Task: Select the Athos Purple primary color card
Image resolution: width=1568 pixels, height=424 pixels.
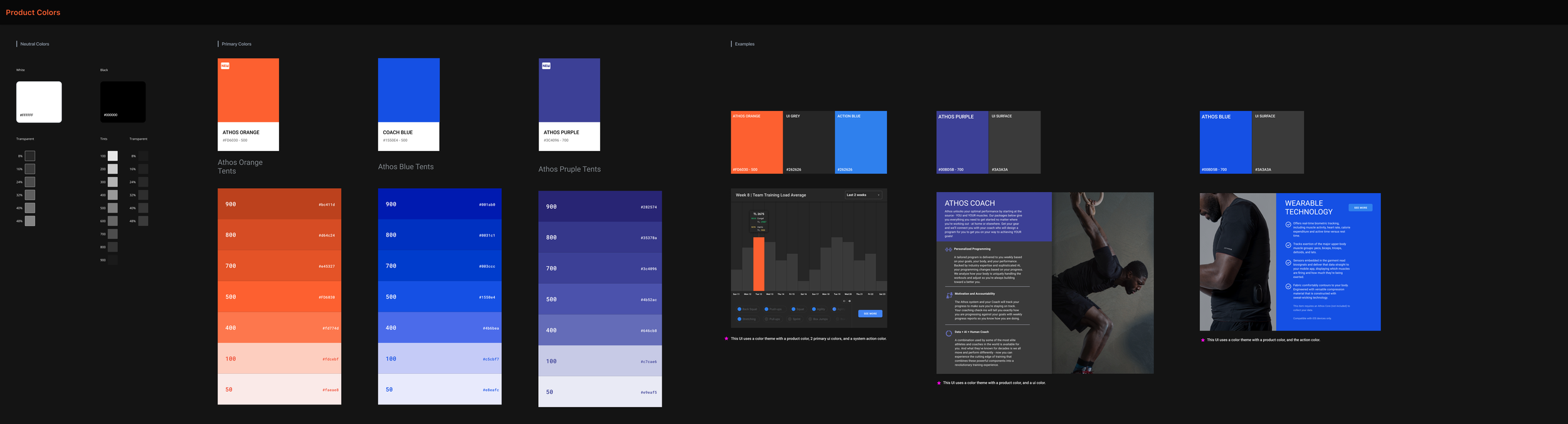Action: point(569,105)
